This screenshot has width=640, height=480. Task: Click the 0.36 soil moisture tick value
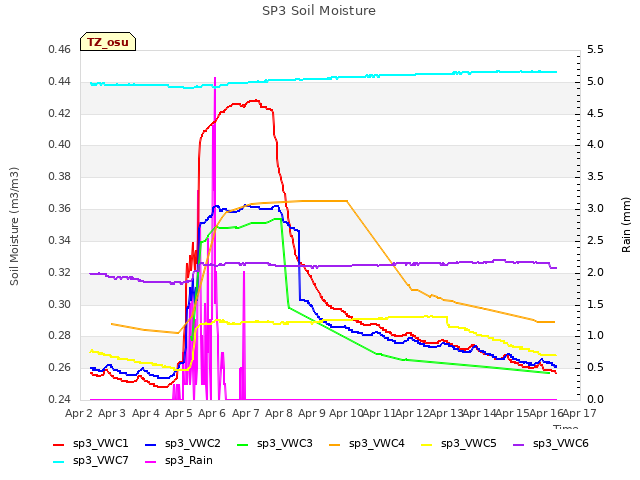tap(60, 209)
